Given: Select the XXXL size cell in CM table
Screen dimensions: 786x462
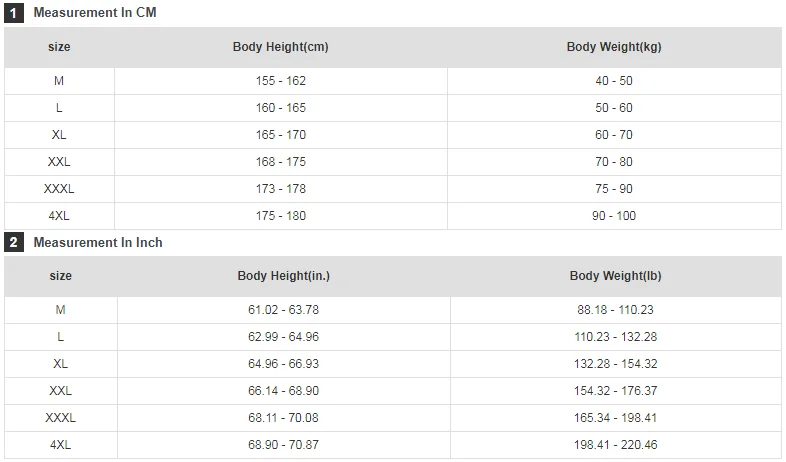Looking at the screenshot, I should (x=59, y=189).
